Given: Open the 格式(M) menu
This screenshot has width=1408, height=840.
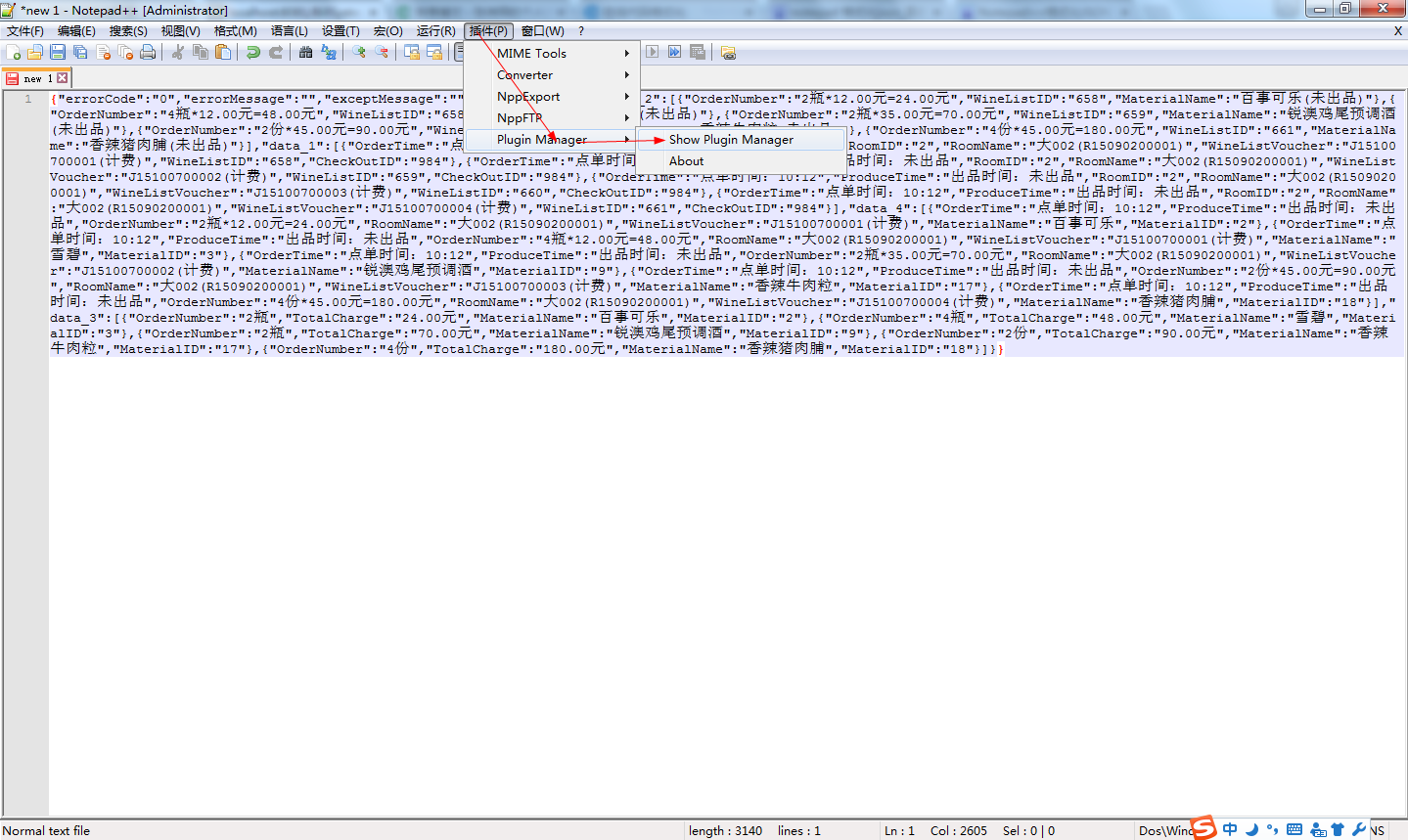Looking at the screenshot, I should pos(236,31).
